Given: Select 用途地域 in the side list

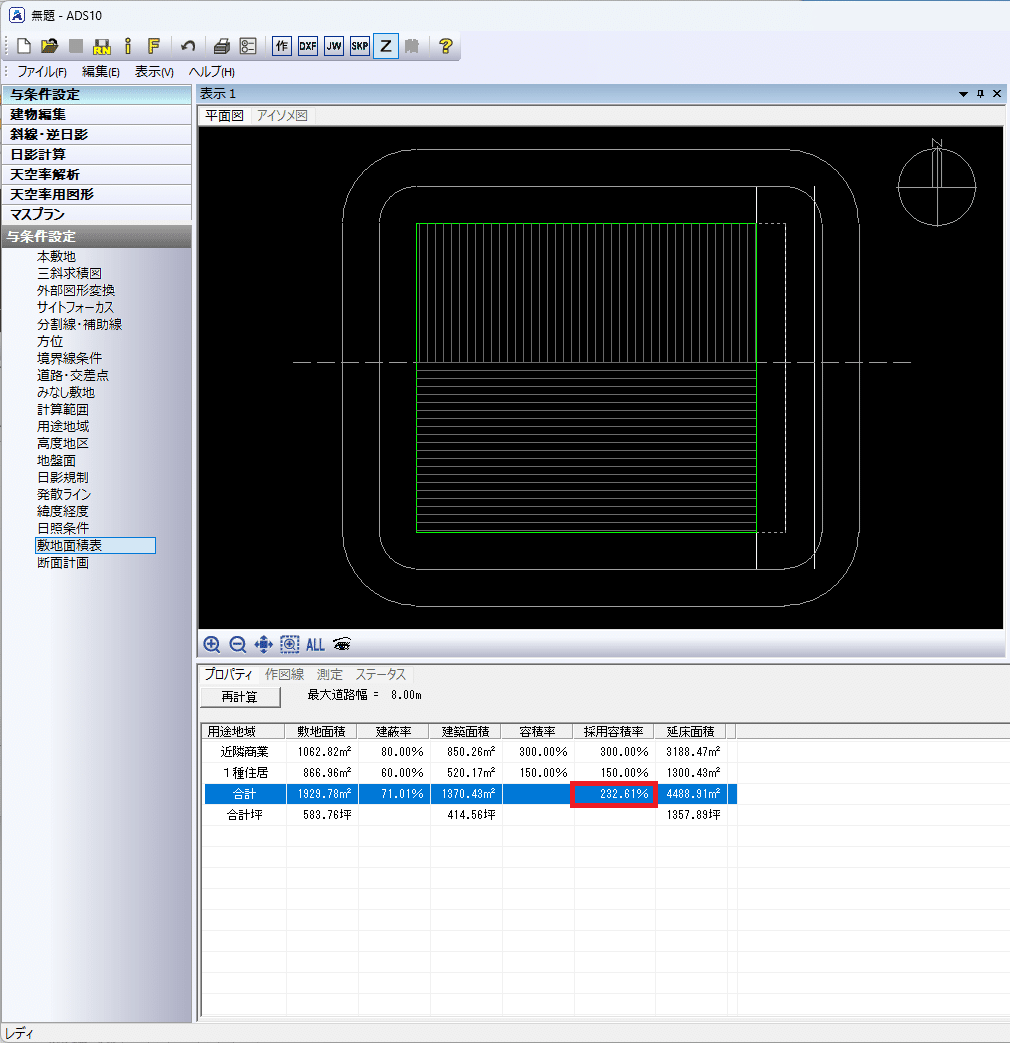Looking at the screenshot, I should tap(63, 426).
